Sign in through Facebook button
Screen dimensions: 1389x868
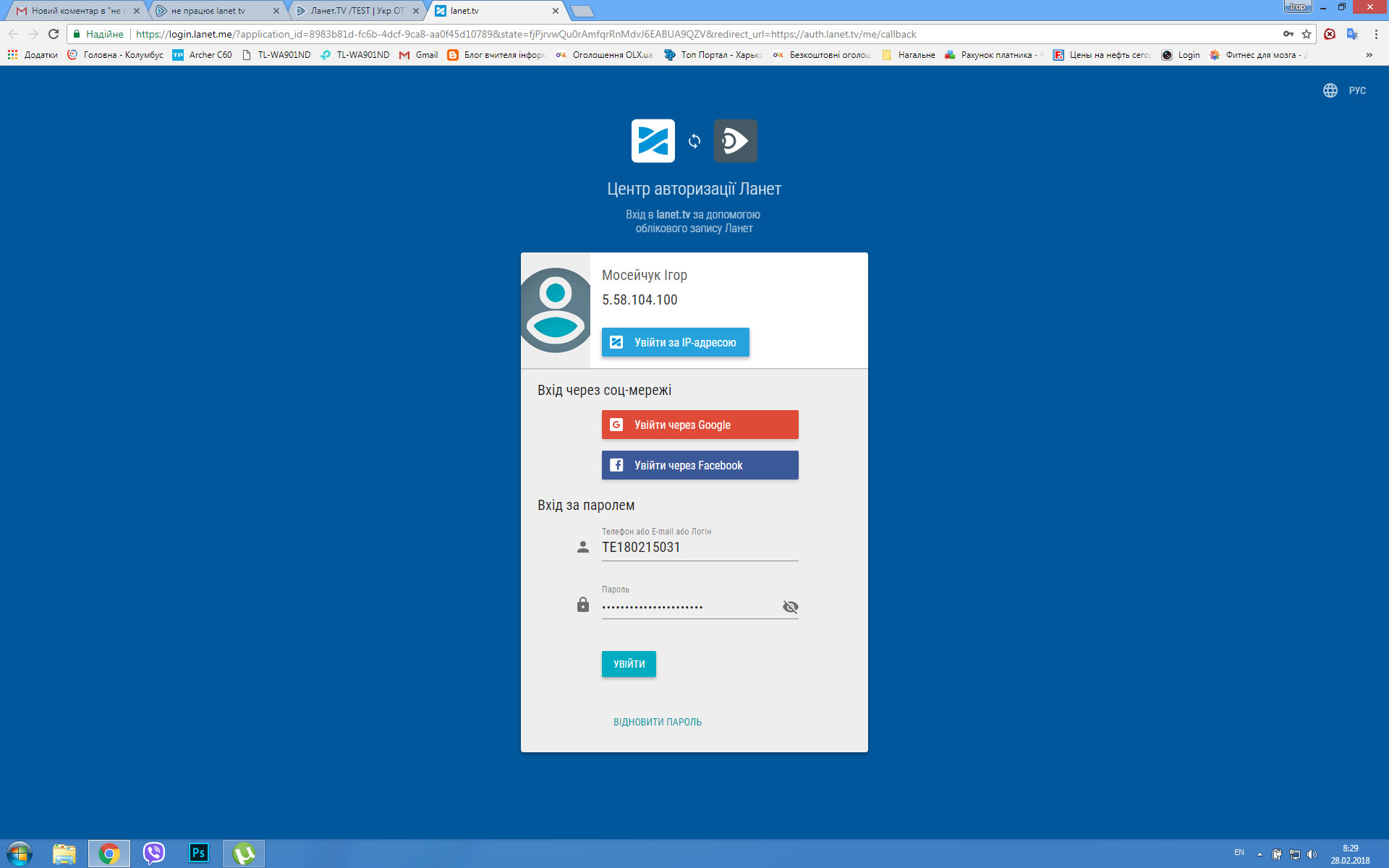(700, 465)
